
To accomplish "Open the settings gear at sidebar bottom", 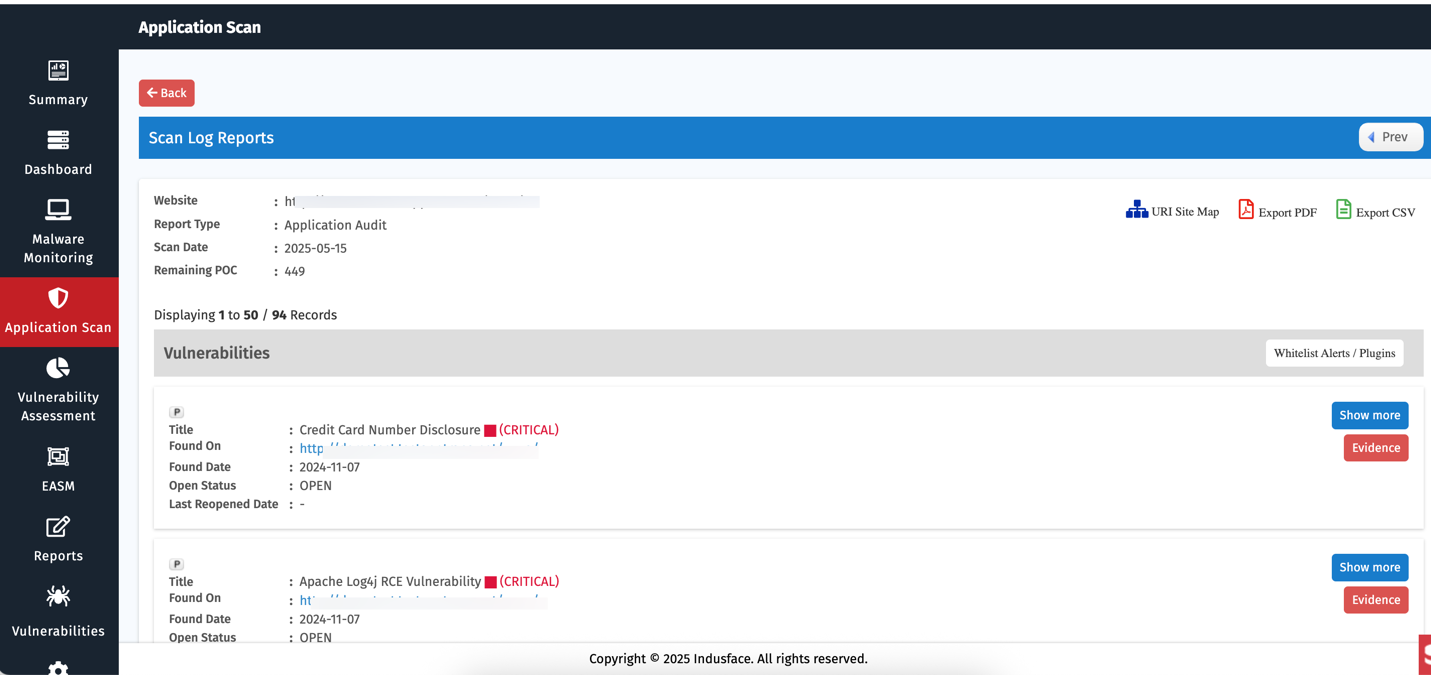I will point(57,667).
